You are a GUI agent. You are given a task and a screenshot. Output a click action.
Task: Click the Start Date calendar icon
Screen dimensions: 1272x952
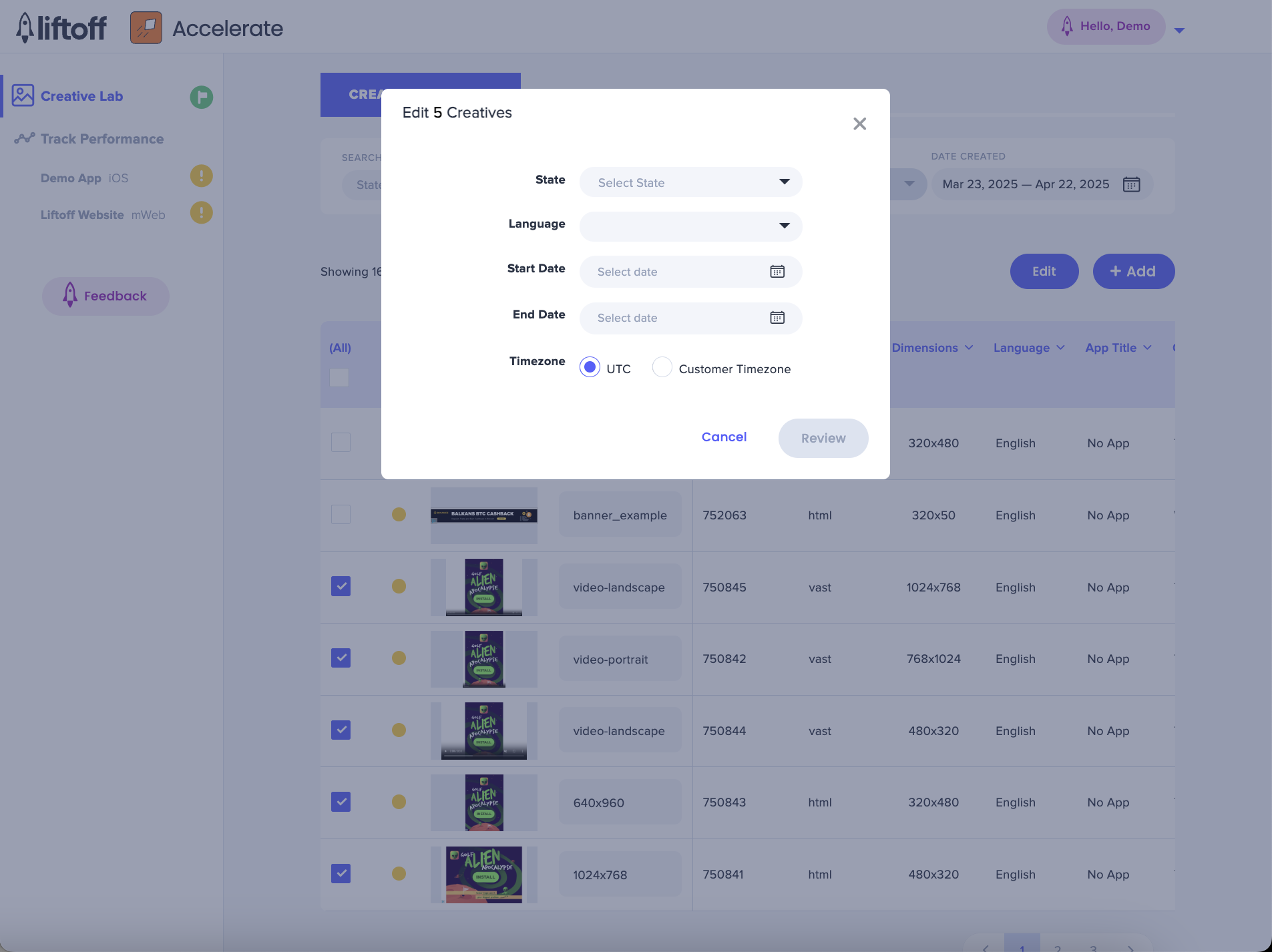pos(777,272)
